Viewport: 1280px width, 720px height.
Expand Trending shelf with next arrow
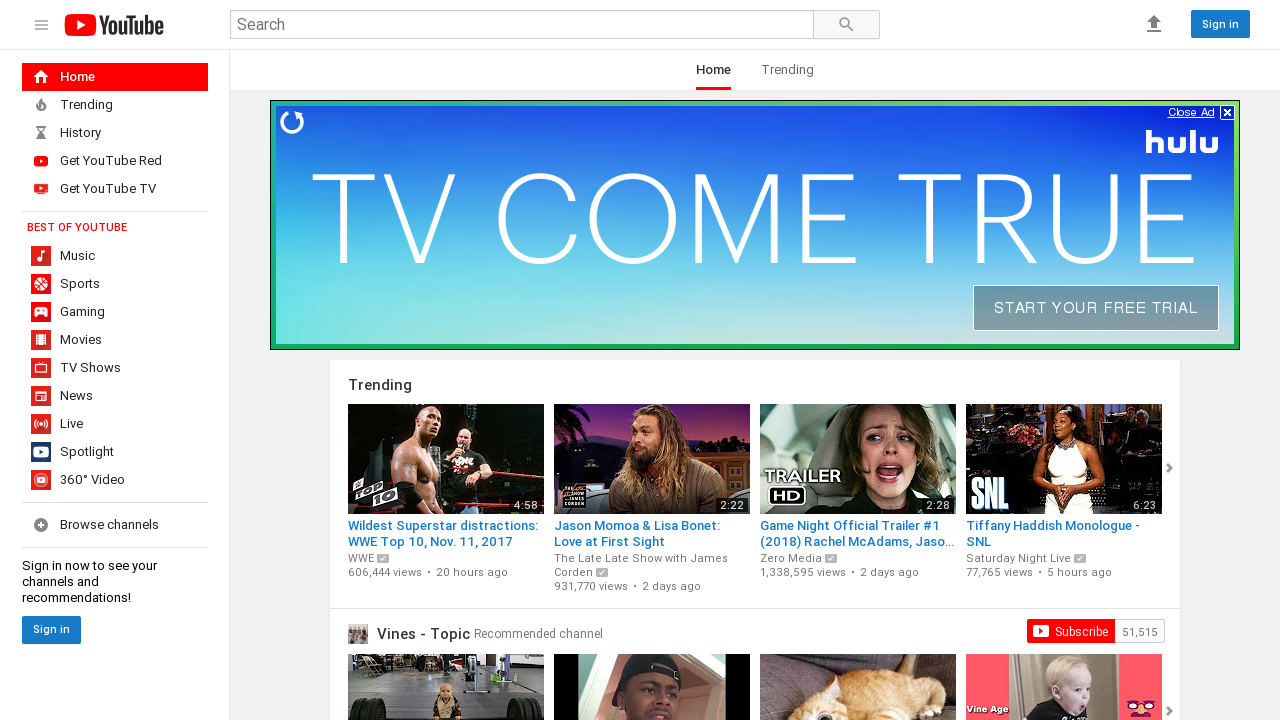click(1169, 468)
